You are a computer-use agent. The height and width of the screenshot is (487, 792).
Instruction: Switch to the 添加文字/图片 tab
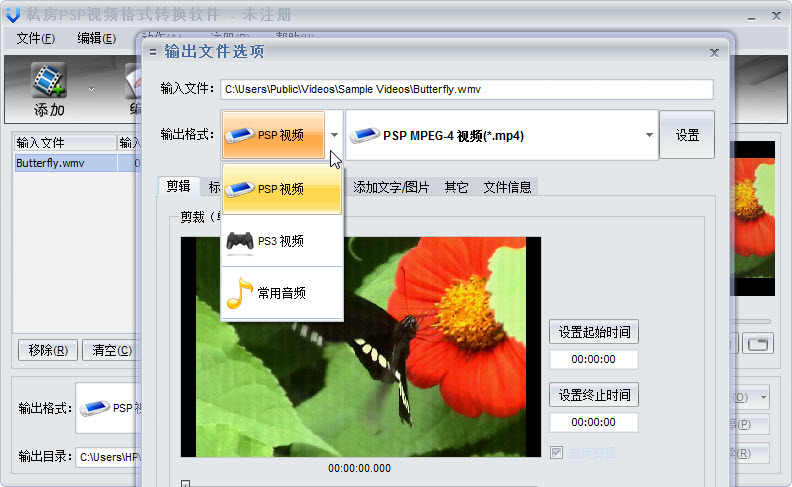391,187
